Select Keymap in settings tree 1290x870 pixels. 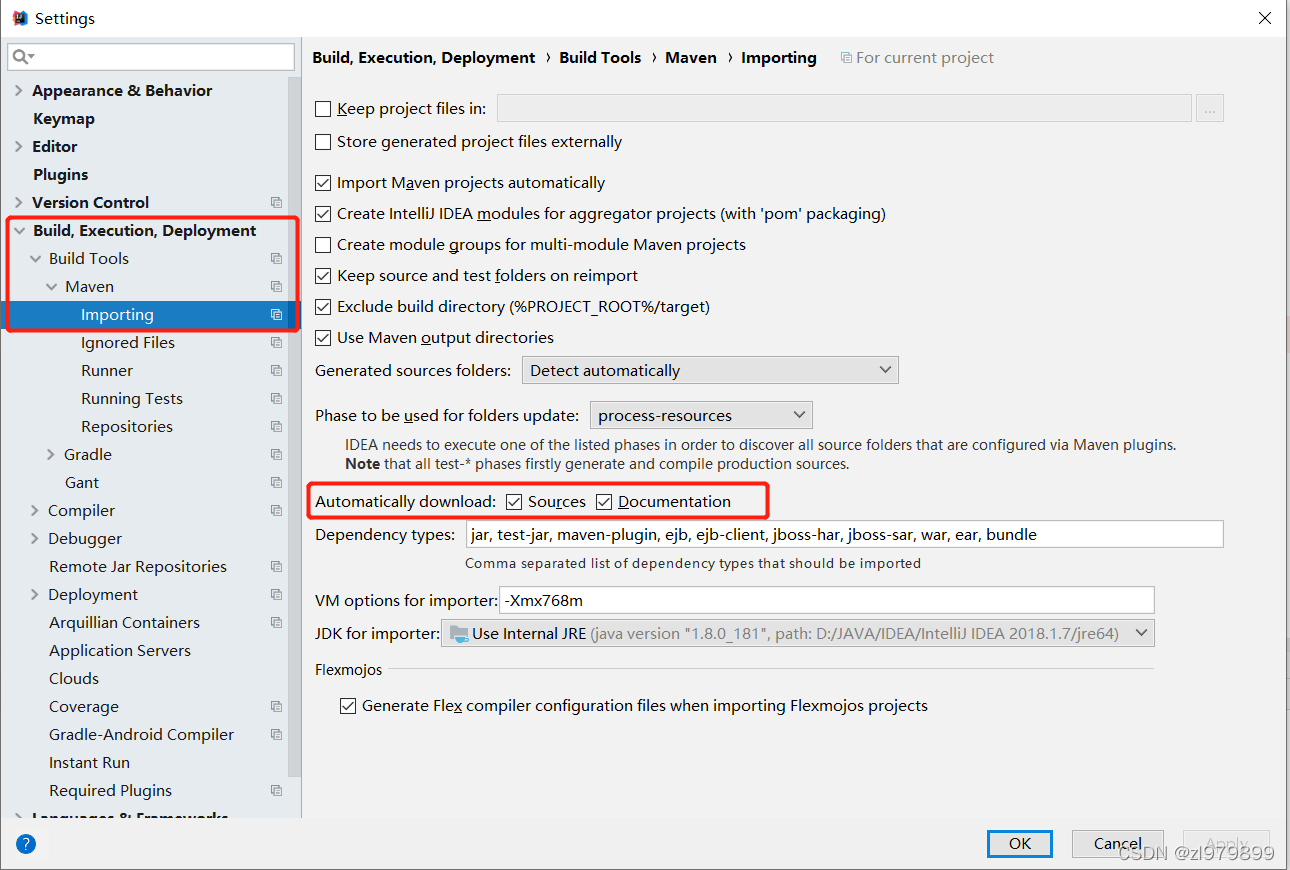point(64,119)
